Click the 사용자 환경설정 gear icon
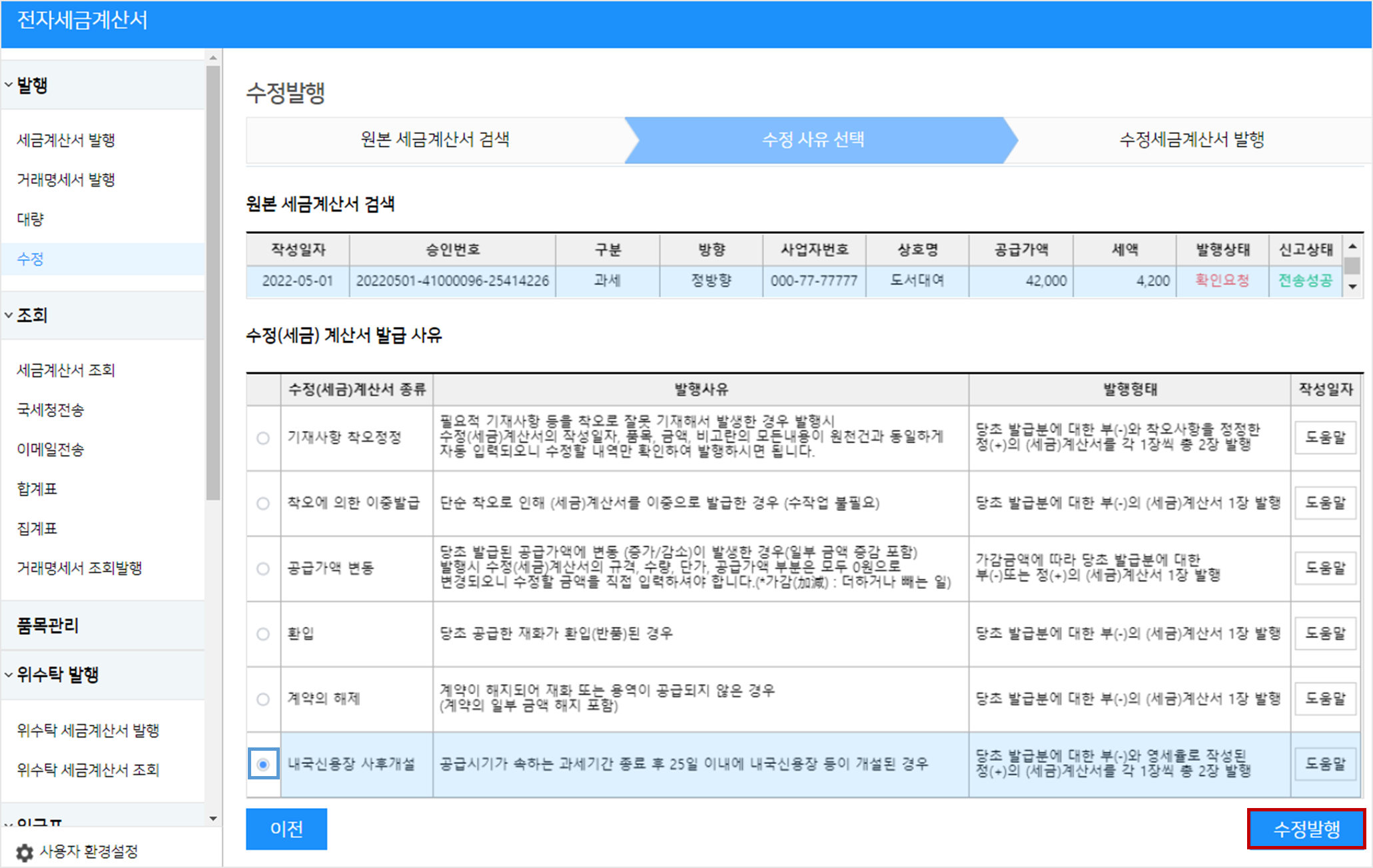1373x868 pixels. [x=25, y=852]
